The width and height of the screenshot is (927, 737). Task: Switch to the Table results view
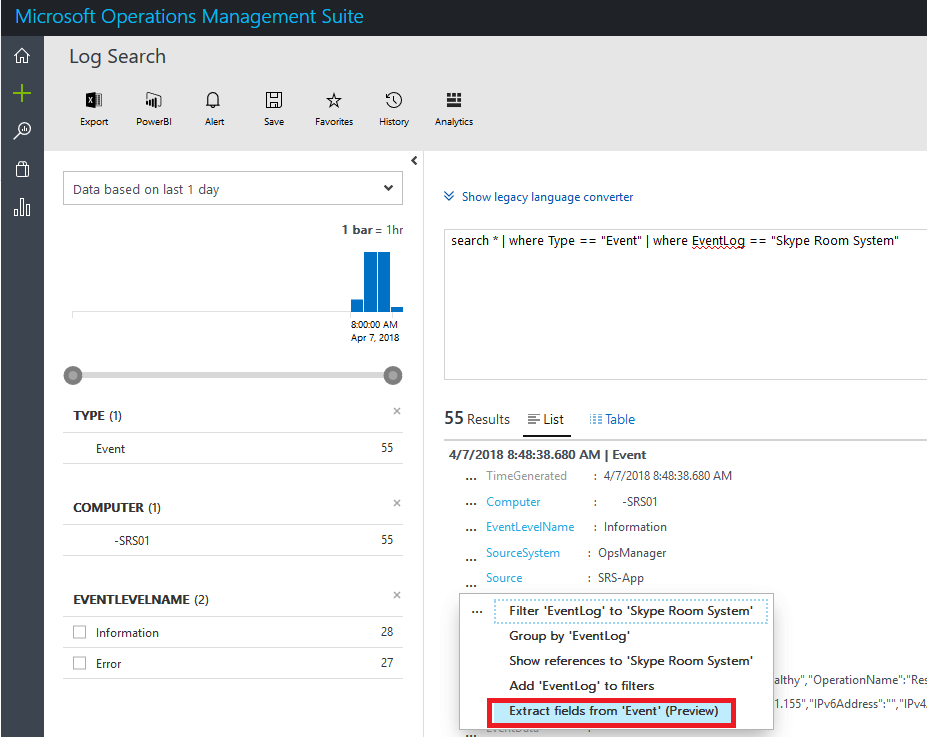pos(612,420)
